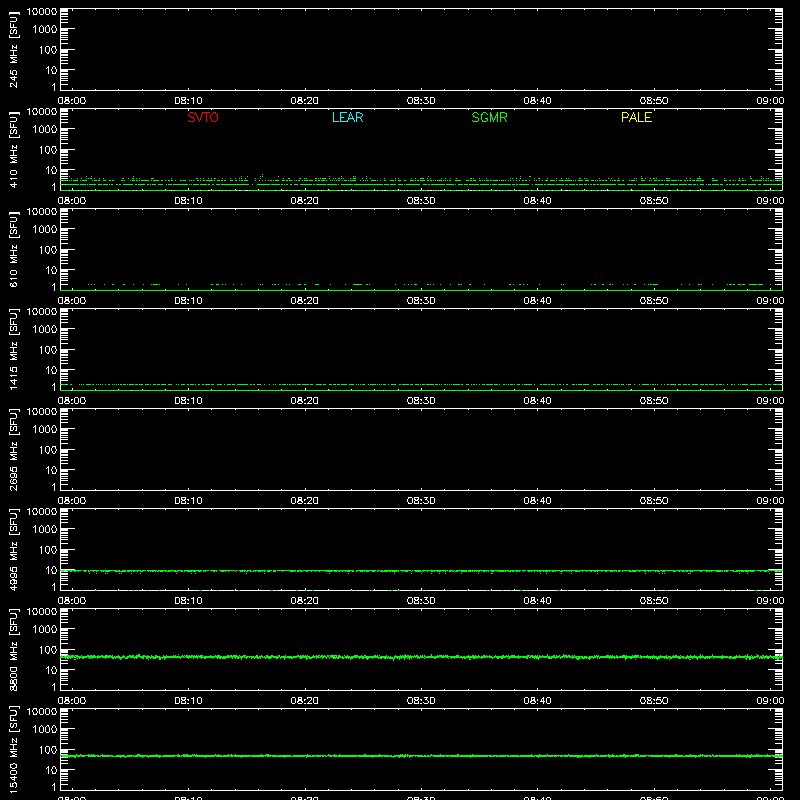Select the 4995 MHz [SFU] axis title
The image size is (800, 800).
13,549
